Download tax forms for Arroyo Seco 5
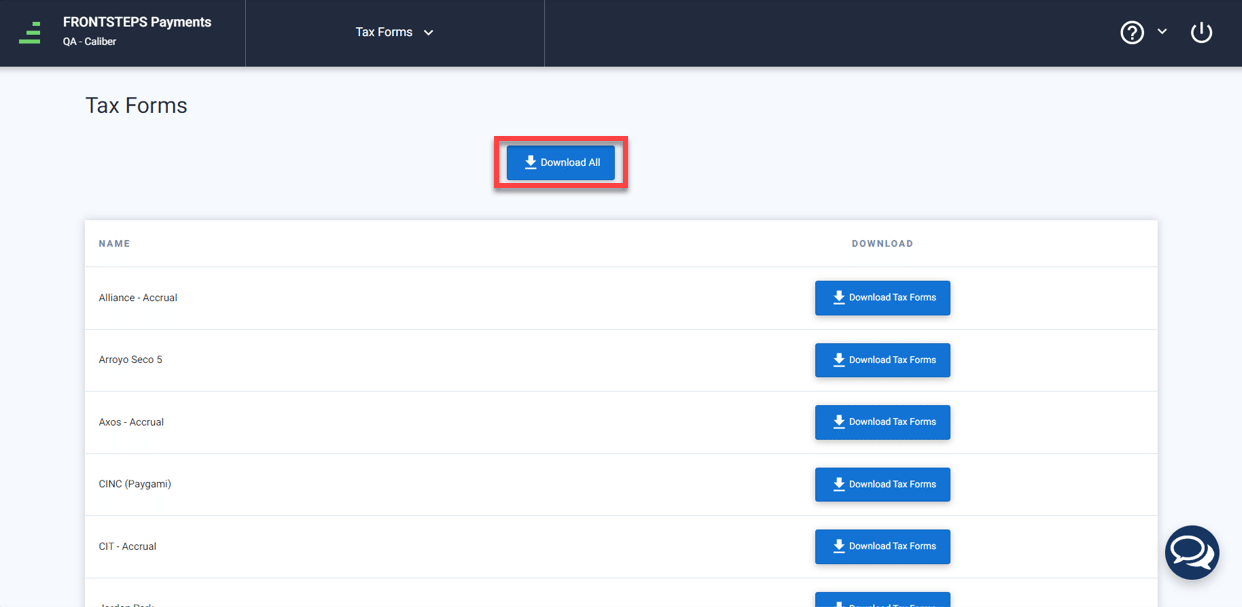 tap(882, 360)
